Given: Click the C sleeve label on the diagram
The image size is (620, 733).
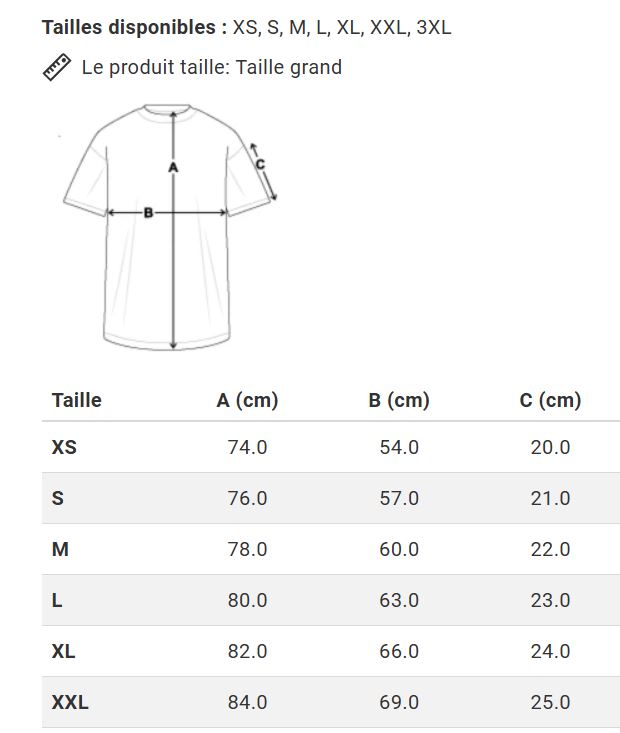Looking at the screenshot, I should (260, 164).
